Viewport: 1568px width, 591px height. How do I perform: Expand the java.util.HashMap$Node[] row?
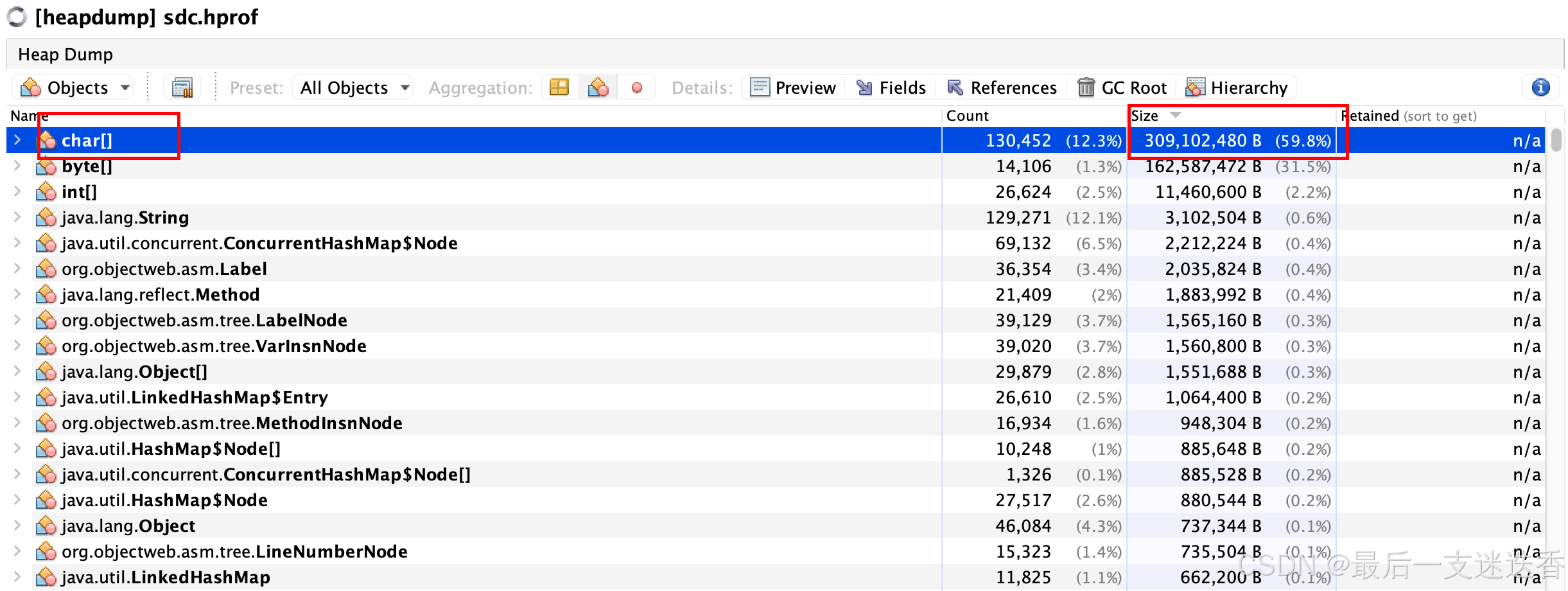17,448
